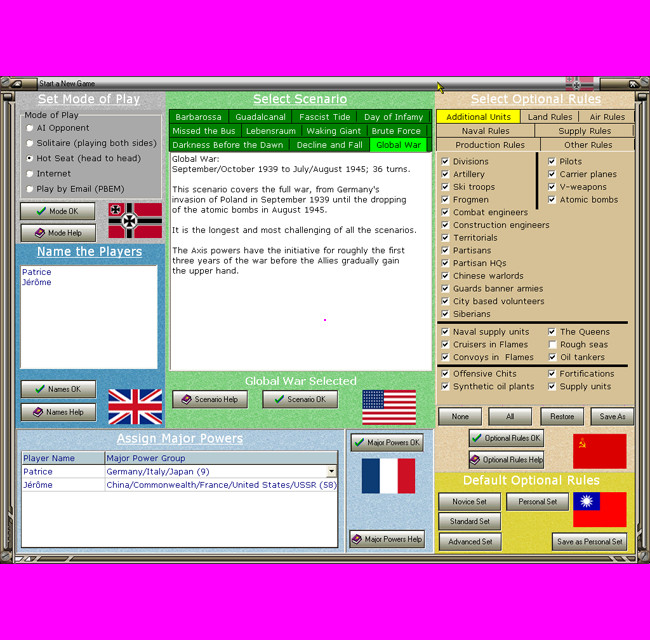Open Major Power Group dropdown for Patrice
This screenshot has height=640, width=650.
(x=331, y=471)
